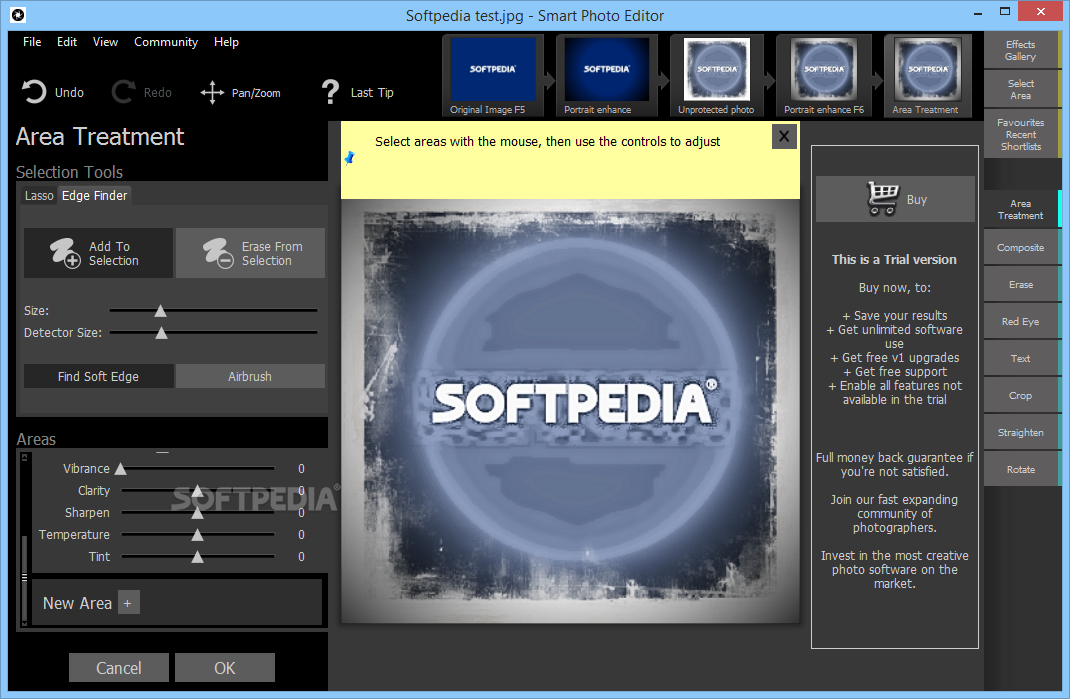Select Area Treatment in right sidebar
This screenshot has height=699, width=1070.
coord(1021,210)
